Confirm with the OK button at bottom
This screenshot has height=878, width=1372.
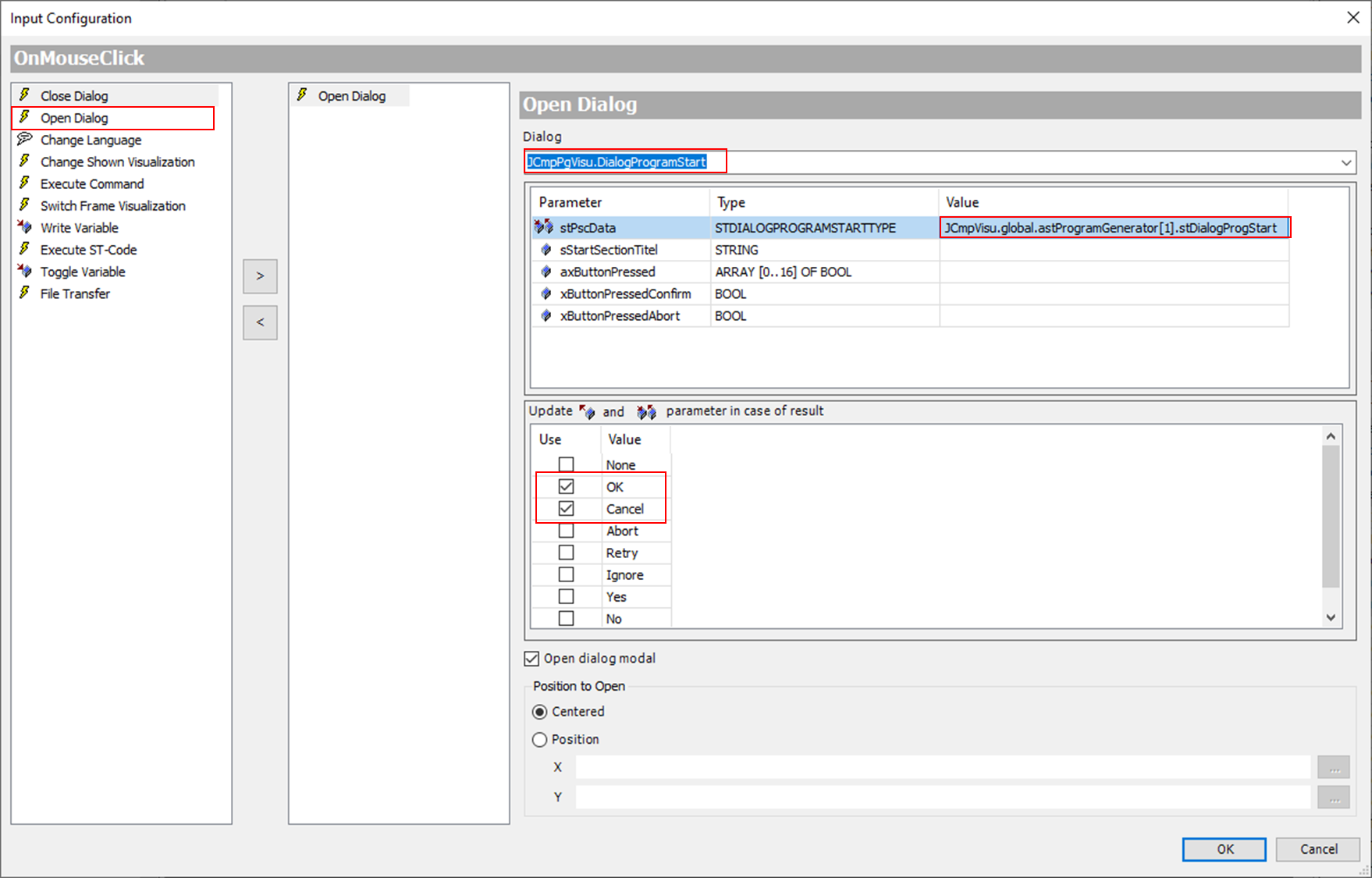pos(1224,849)
